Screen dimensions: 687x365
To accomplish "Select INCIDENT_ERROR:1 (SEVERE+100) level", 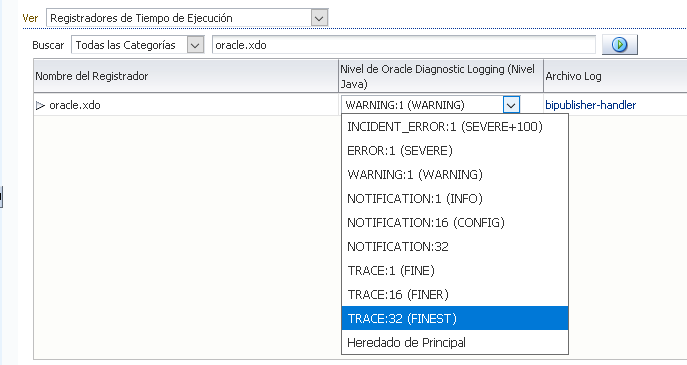I will coord(455,127).
